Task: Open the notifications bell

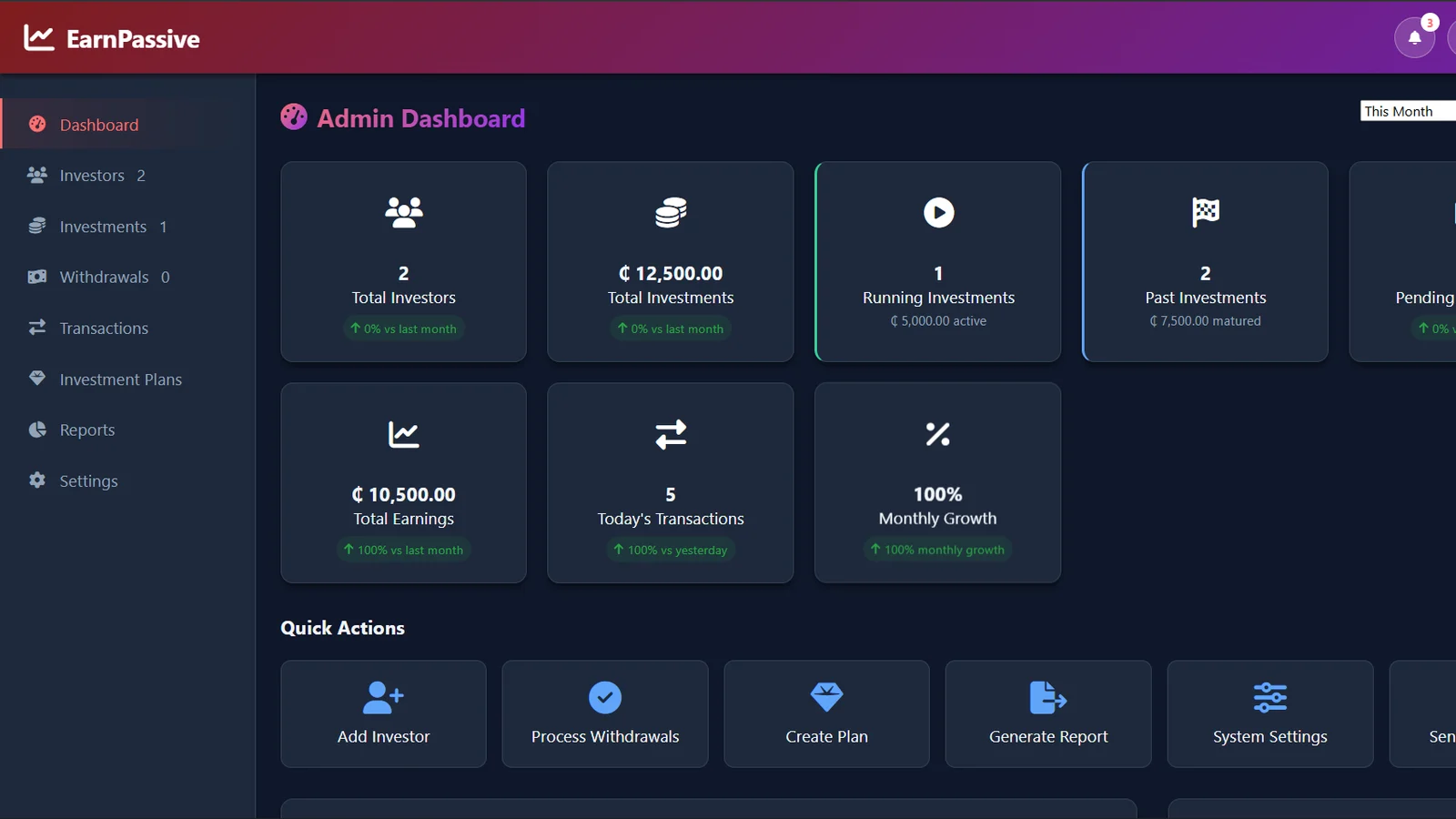Action: tap(1414, 37)
